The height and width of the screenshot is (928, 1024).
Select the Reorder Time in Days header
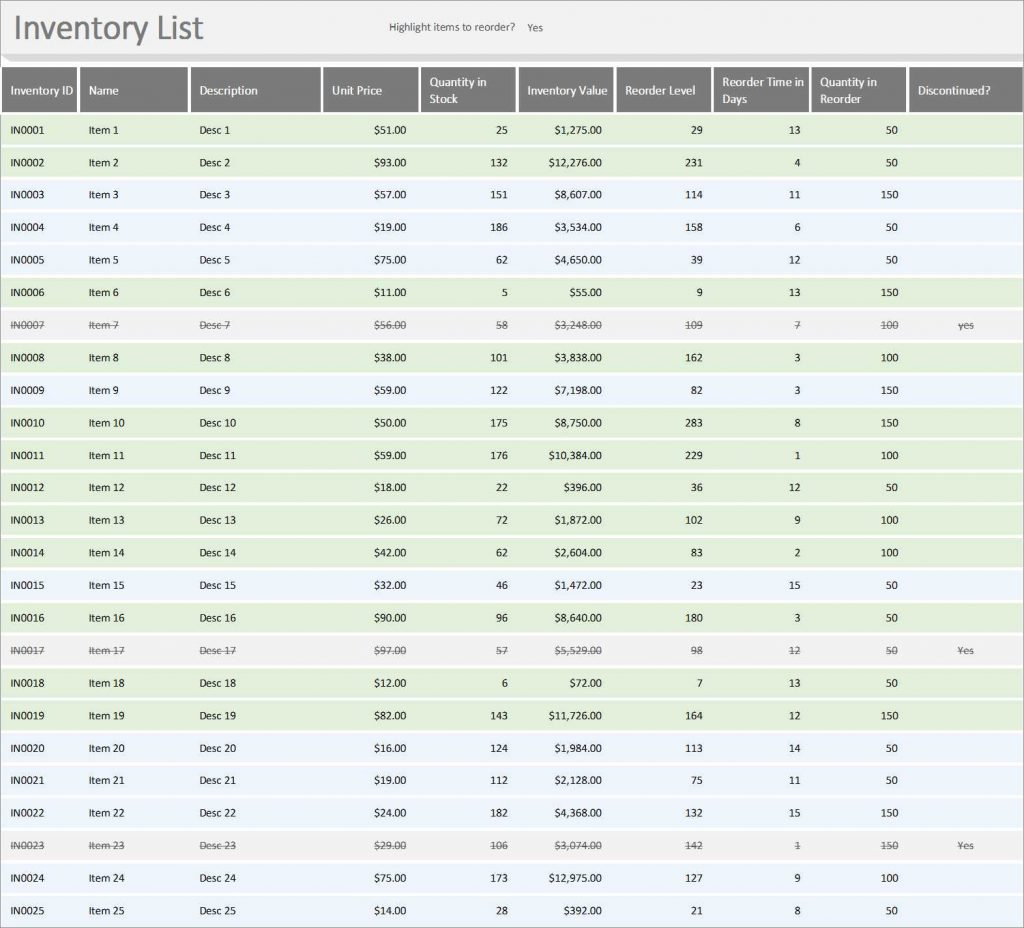click(x=762, y=89)
